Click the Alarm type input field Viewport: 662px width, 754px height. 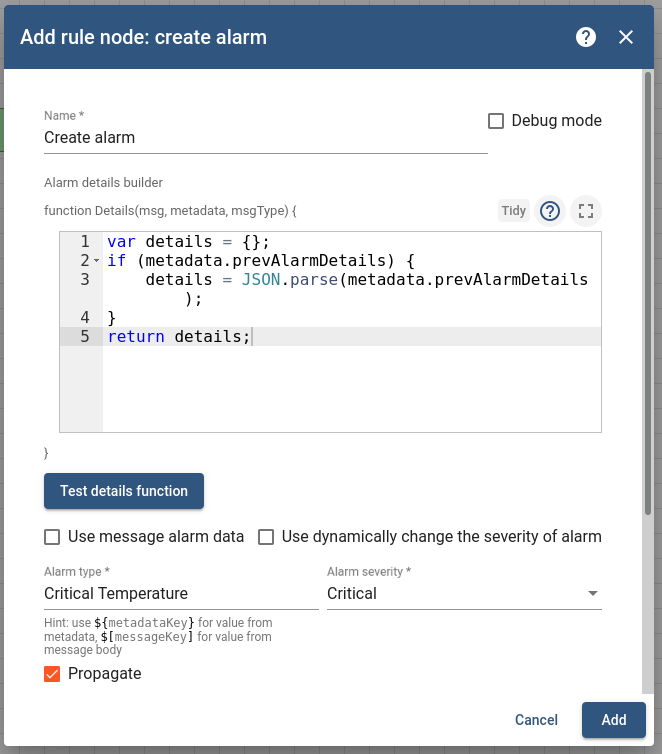tap(180, 593)
